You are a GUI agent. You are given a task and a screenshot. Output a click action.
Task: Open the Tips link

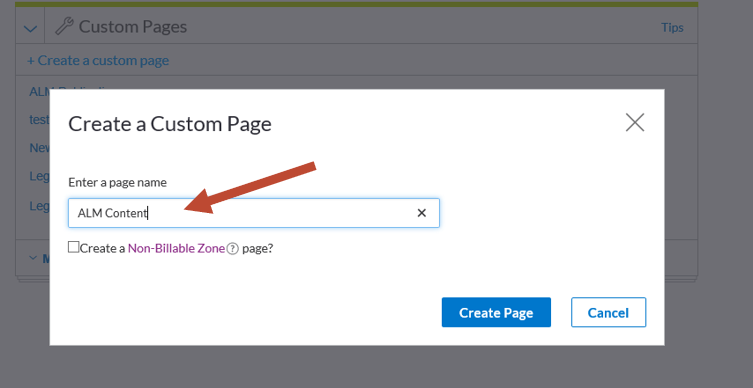[x=672, y=27]
